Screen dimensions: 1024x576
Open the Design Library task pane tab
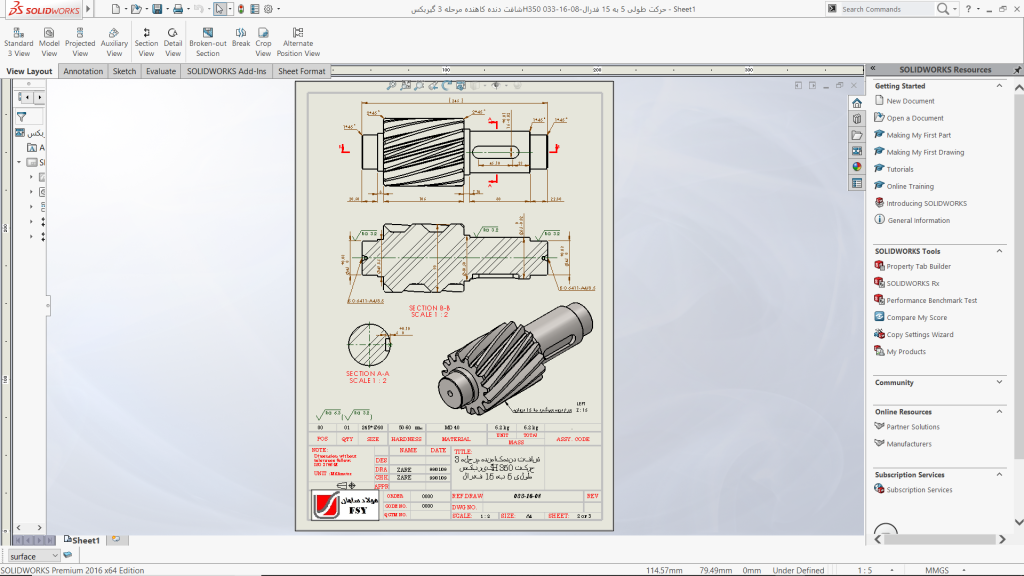[857, 119]
